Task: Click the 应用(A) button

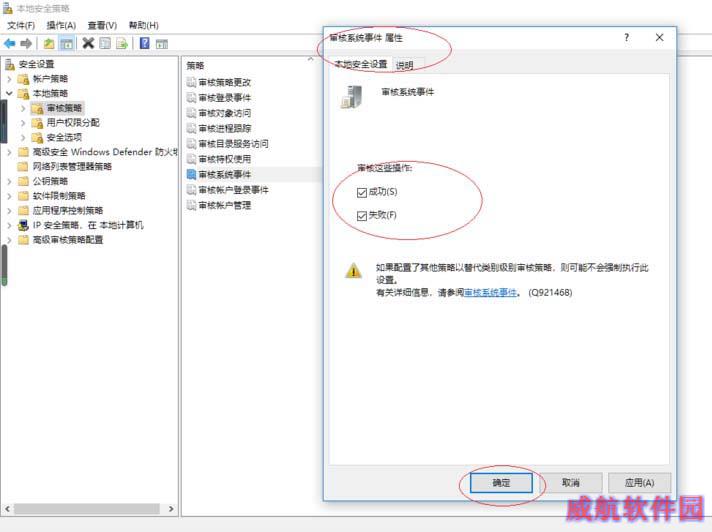Action: [x=639, y=483]
